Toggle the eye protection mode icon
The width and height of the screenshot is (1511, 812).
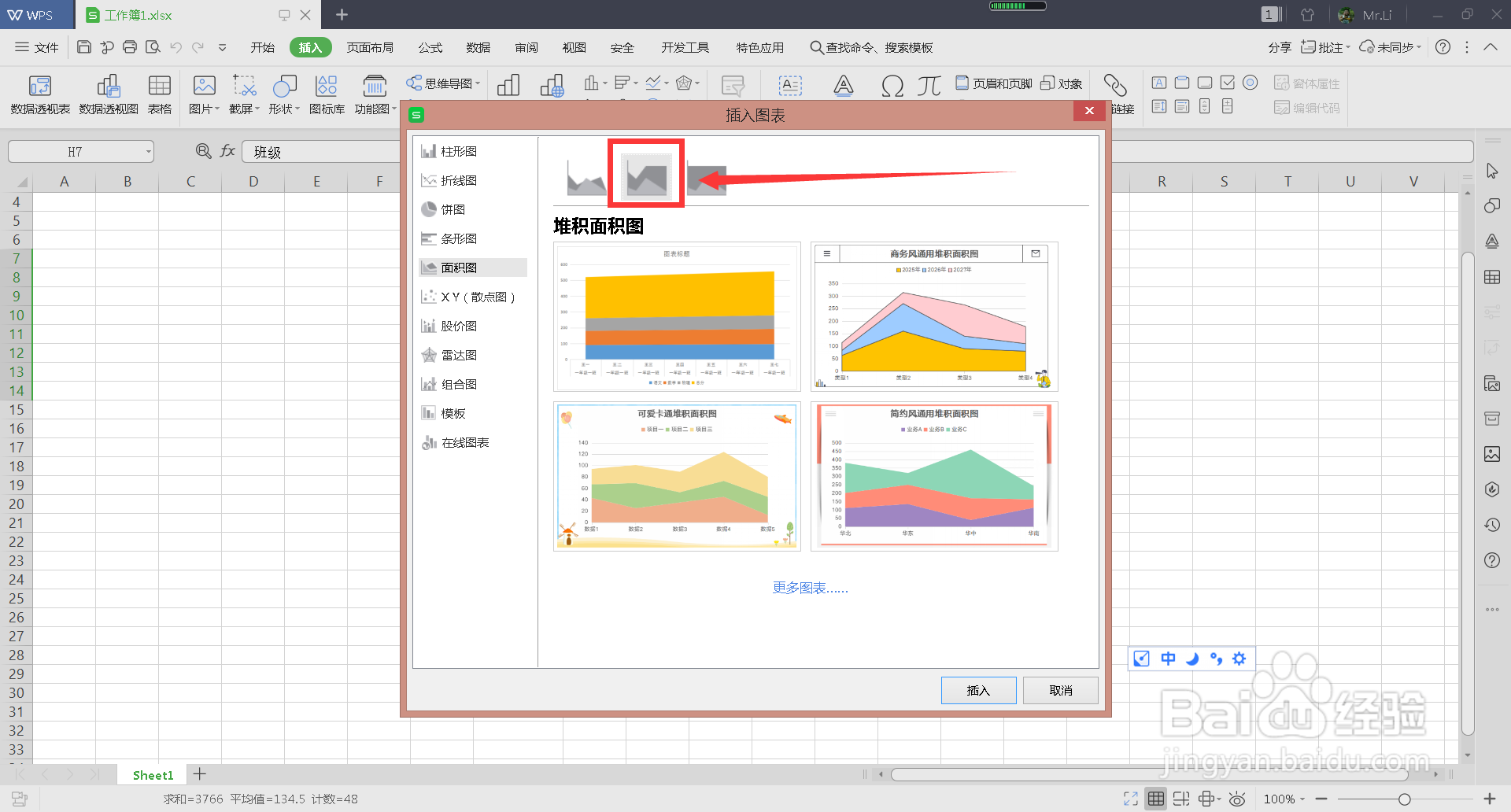point(1237,799)
